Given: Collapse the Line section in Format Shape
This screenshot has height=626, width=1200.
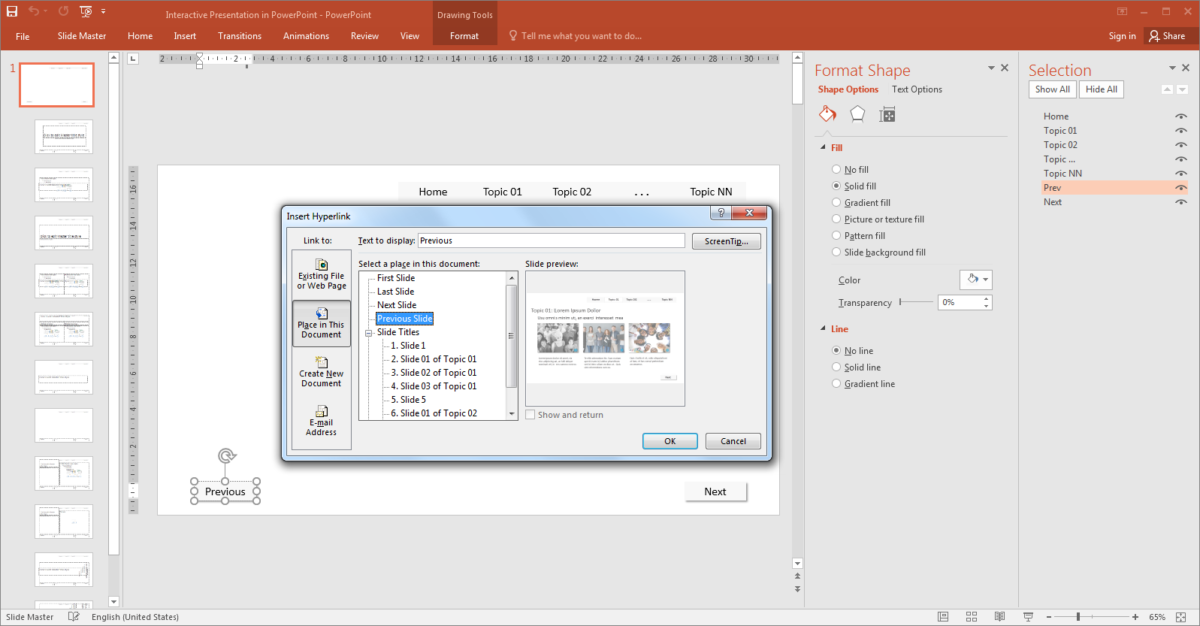Looking at the screenshot, I should click(x=825, y=328).
